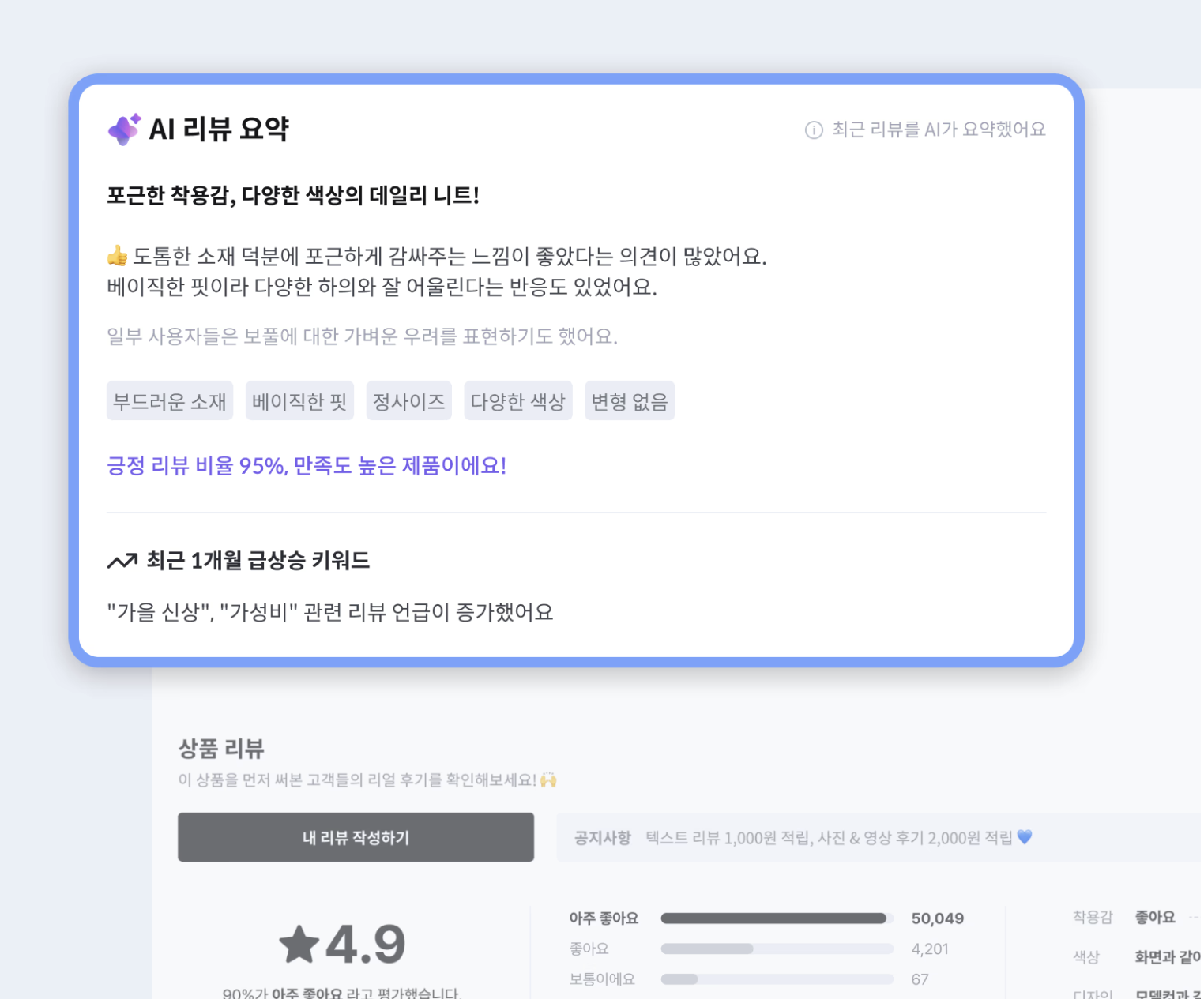Click the 최근 리뷰를 AI가 요약했어요 text
Screen dimensions: 1204x1003
[x=939, y=130]
